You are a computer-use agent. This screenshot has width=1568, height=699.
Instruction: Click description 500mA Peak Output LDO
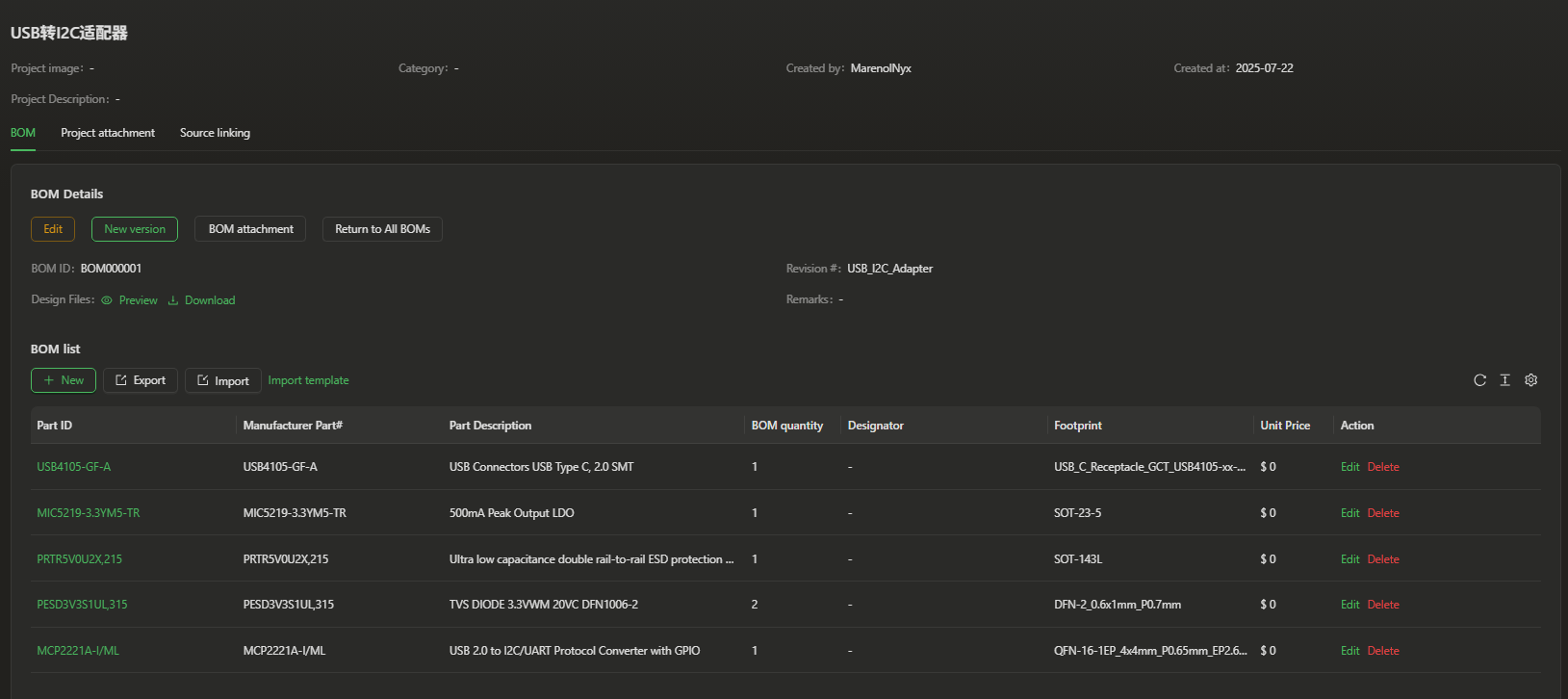511,513
